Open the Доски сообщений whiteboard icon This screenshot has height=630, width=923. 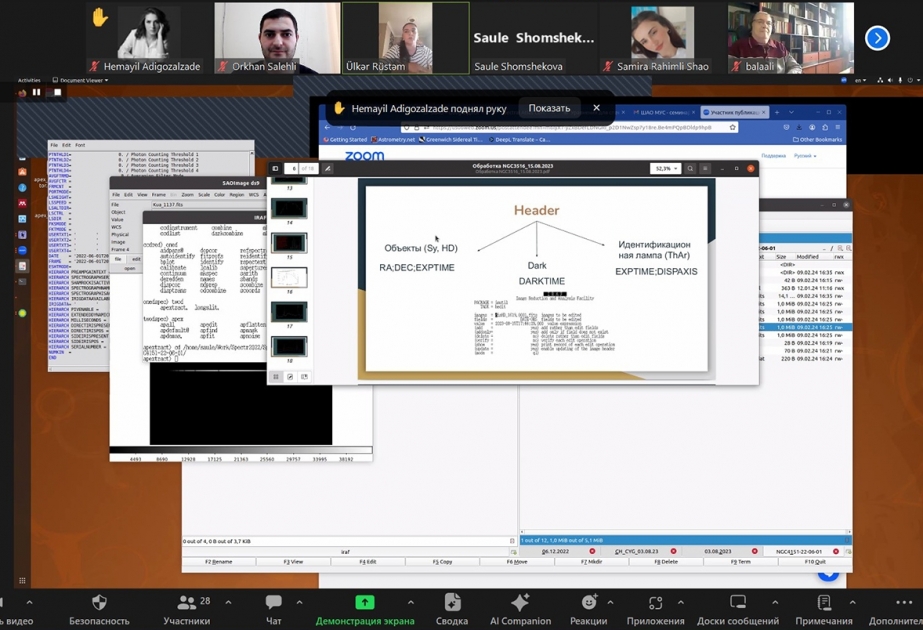(x=738, y=602)
